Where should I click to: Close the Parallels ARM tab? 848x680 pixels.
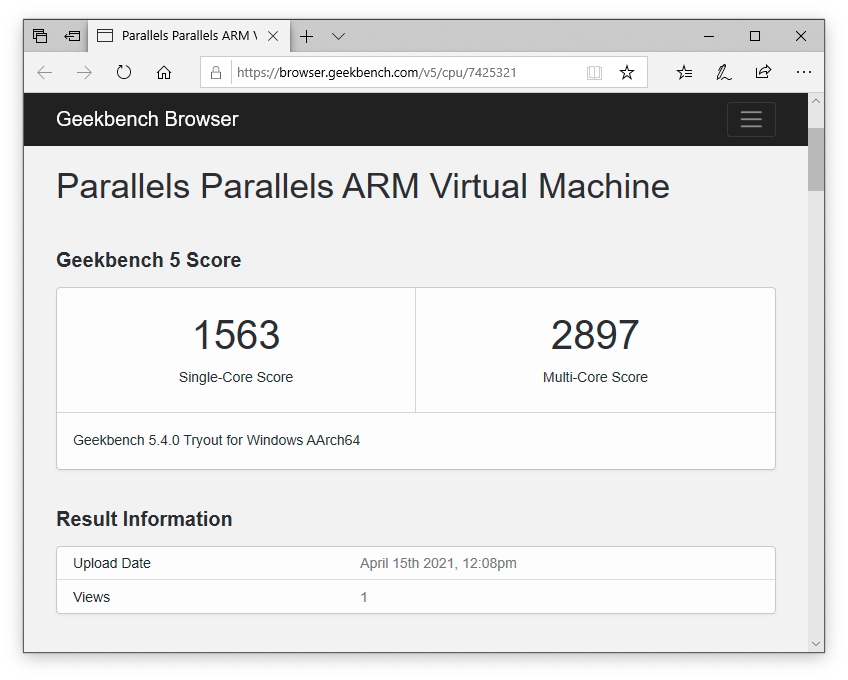coord(273,36)
